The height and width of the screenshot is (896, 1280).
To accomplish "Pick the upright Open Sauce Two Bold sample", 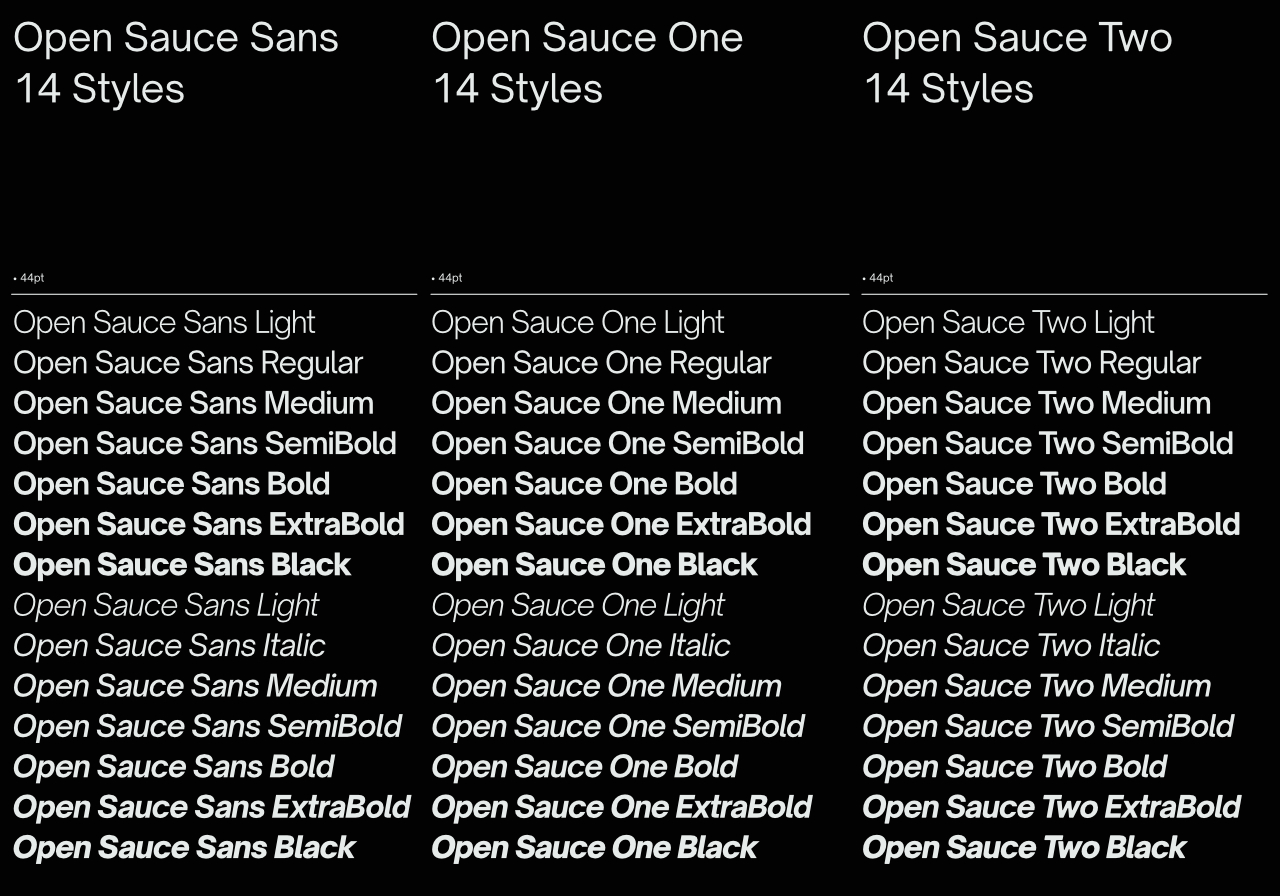I will 1014,484.
